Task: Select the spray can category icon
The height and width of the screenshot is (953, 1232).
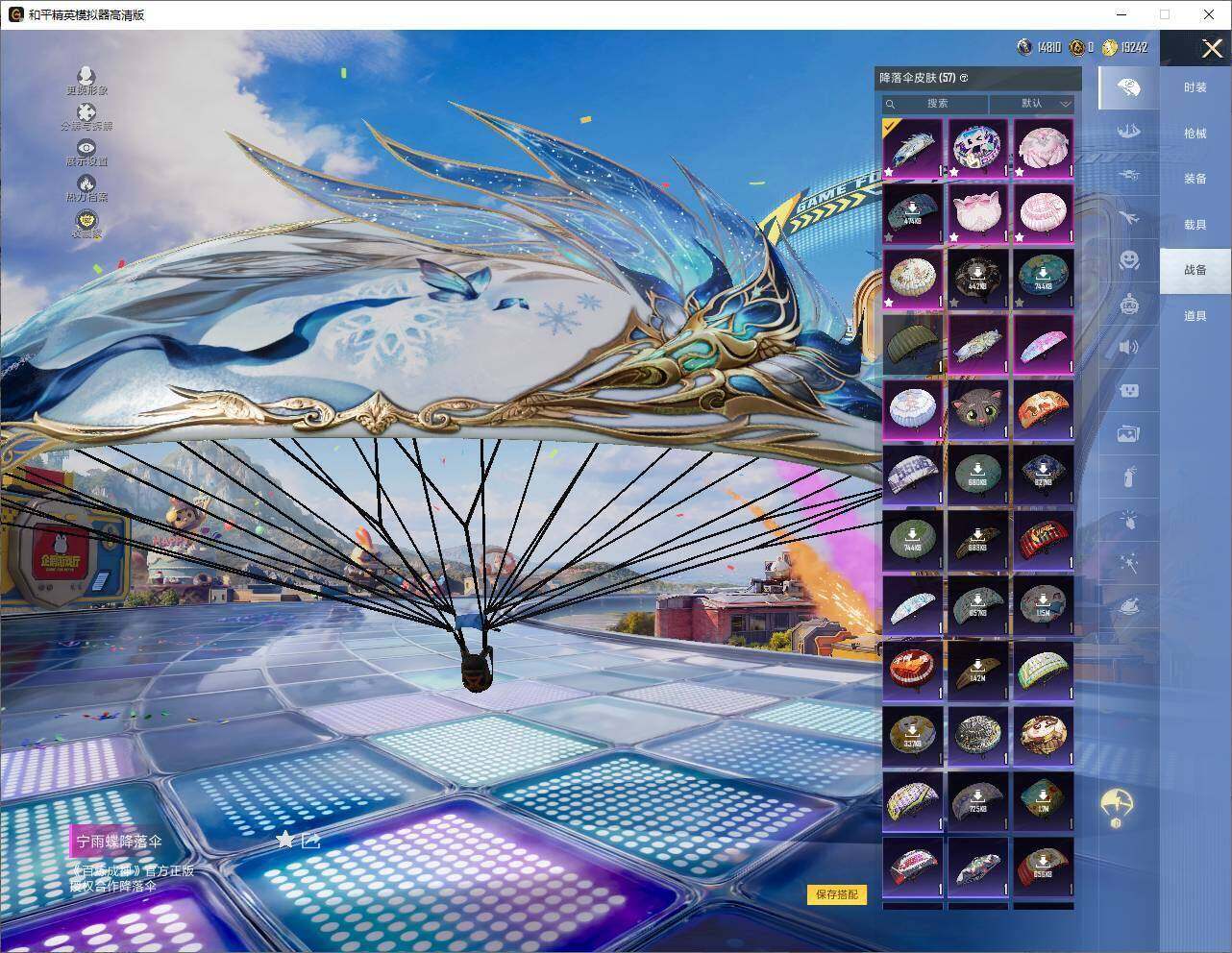Action: [1129, 477]
